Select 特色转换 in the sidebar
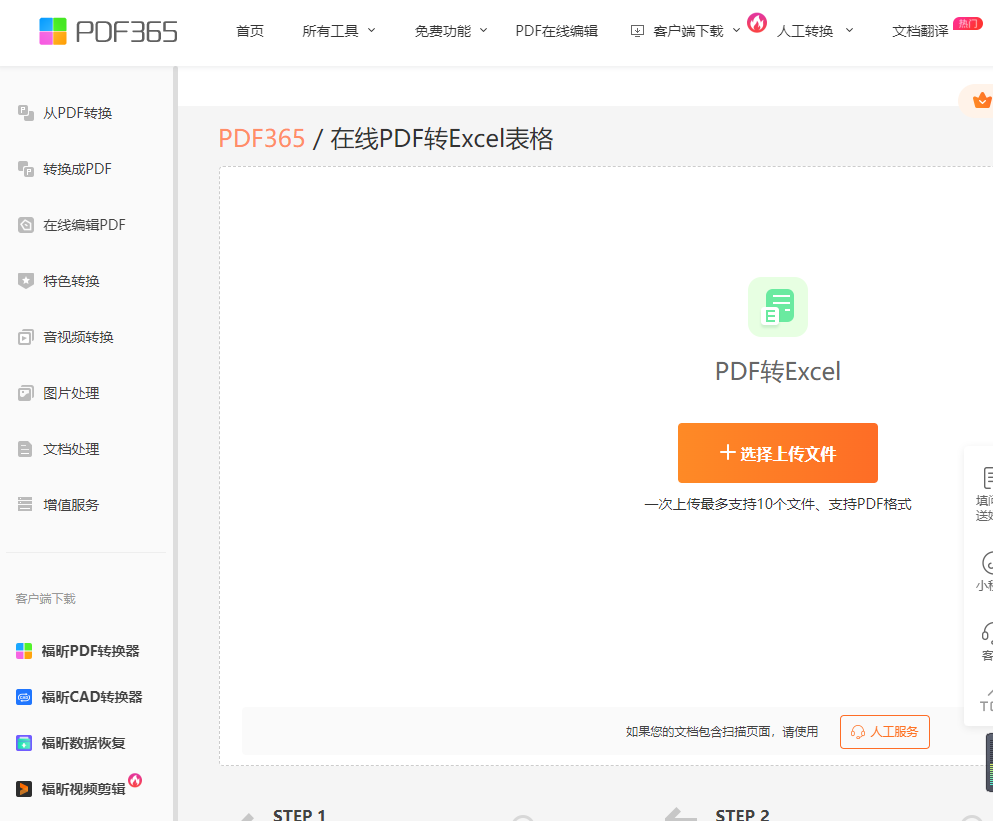 (71, 281)
